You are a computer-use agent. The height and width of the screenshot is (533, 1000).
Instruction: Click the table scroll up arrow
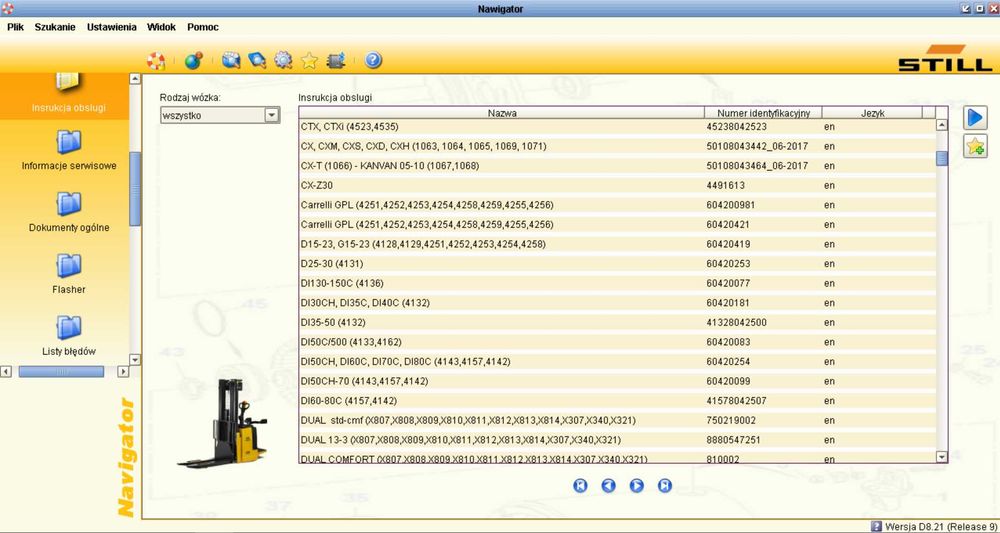tap(941, 126)
